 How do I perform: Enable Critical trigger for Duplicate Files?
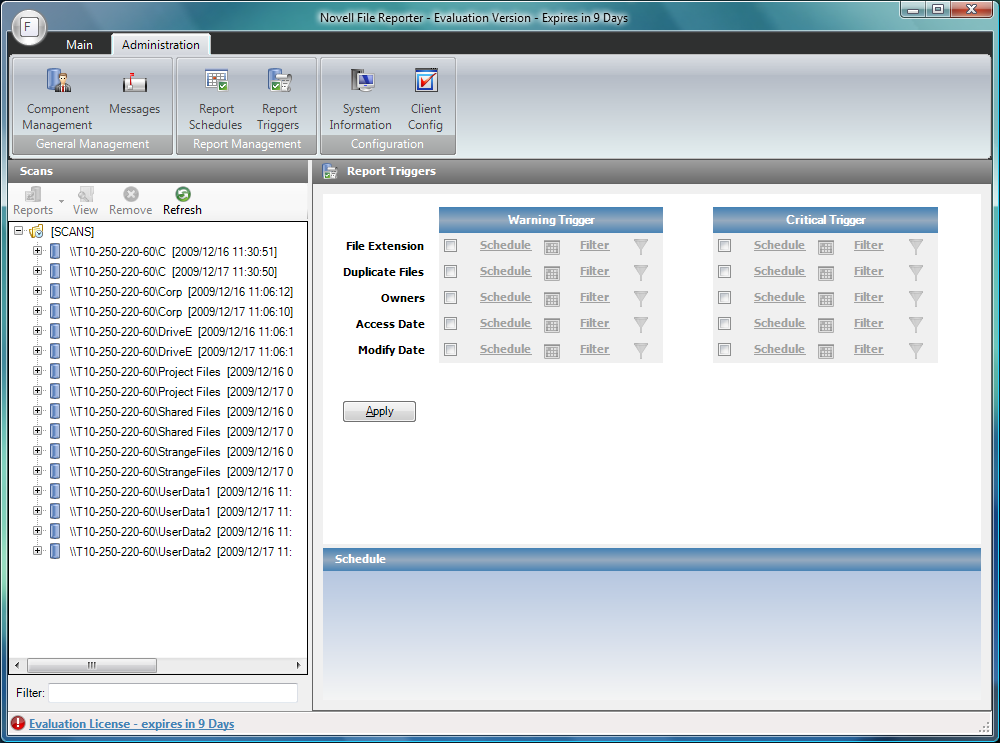724,272
